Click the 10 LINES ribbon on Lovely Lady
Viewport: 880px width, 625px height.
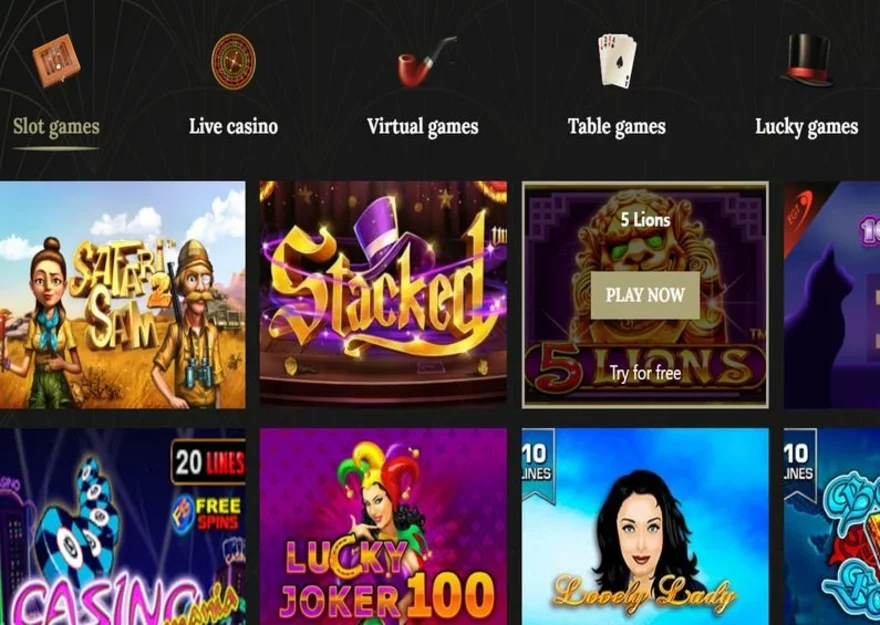[538, 464]
